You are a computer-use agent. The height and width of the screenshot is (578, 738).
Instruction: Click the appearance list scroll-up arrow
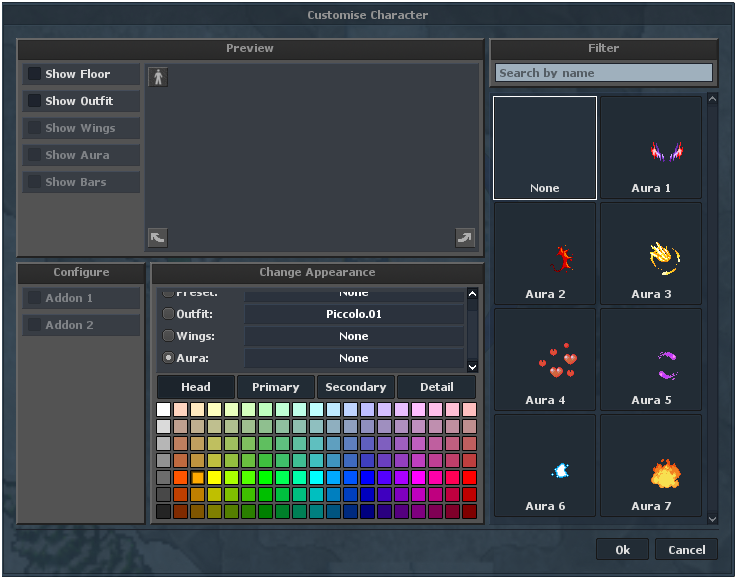pos(473,294)
